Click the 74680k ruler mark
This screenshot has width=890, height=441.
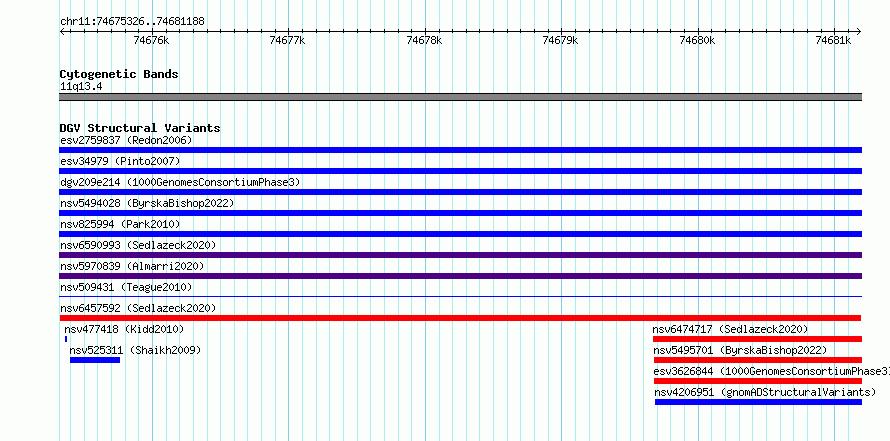[698, 40]
